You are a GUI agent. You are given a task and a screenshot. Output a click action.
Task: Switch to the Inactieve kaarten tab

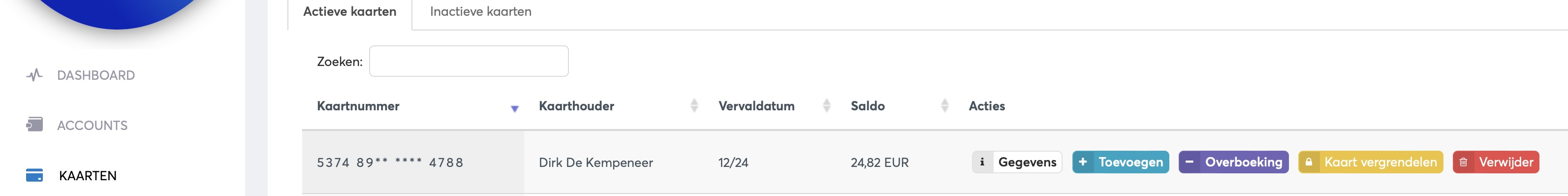[x=480, y=11]
